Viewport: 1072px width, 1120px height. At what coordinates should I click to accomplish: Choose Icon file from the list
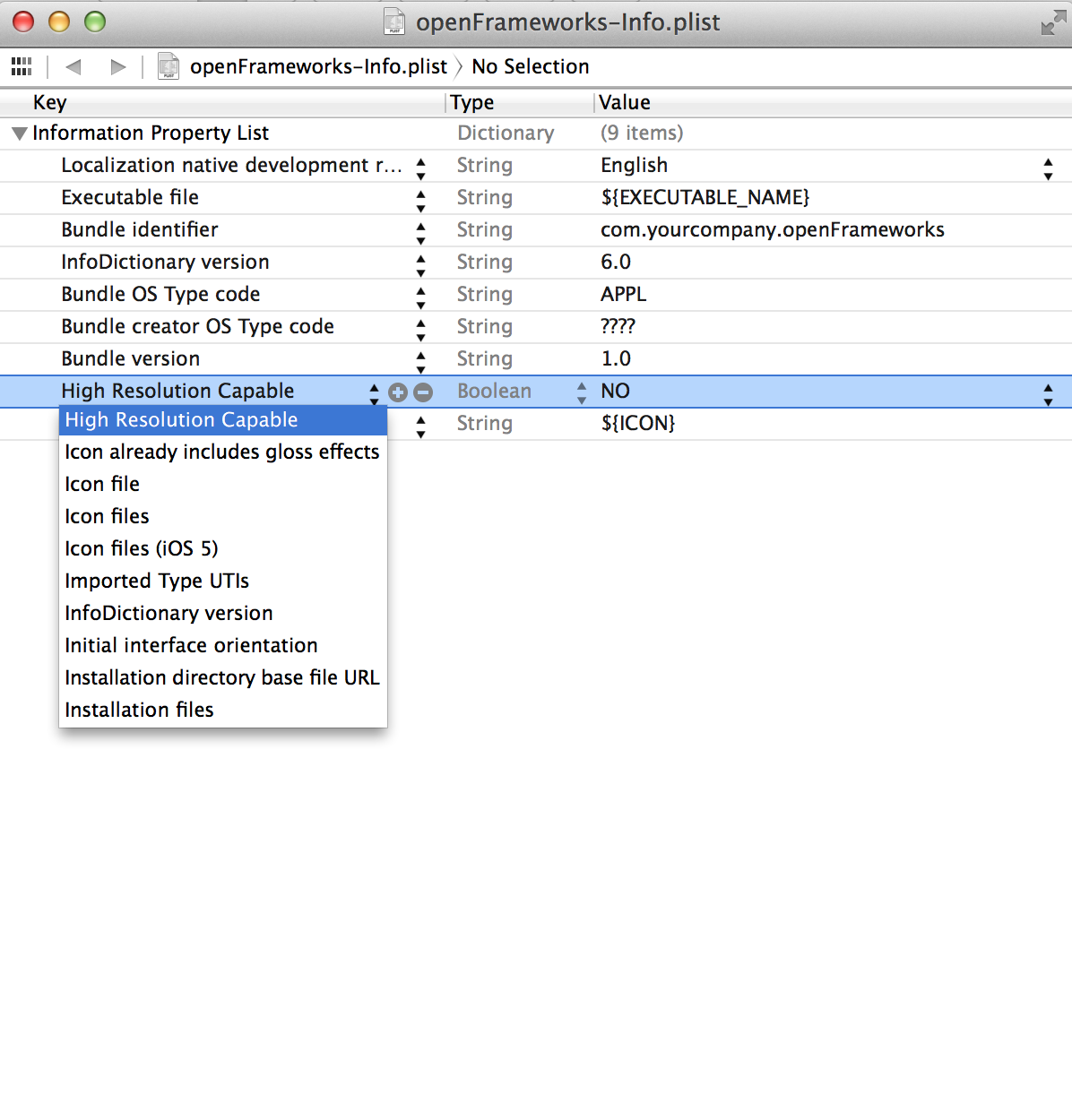click(223, 484)
